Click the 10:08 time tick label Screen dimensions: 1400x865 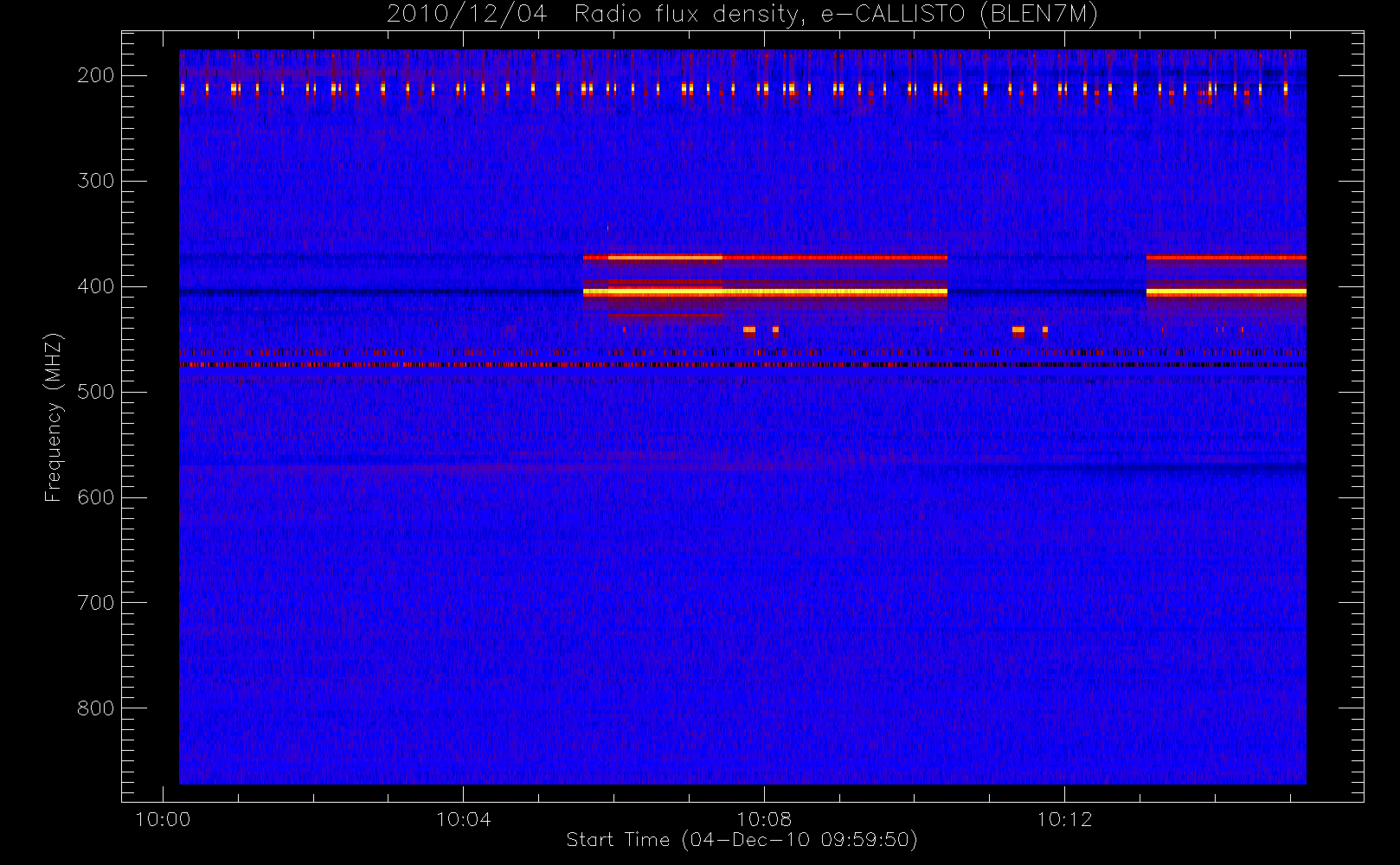[x=764, y=819]
